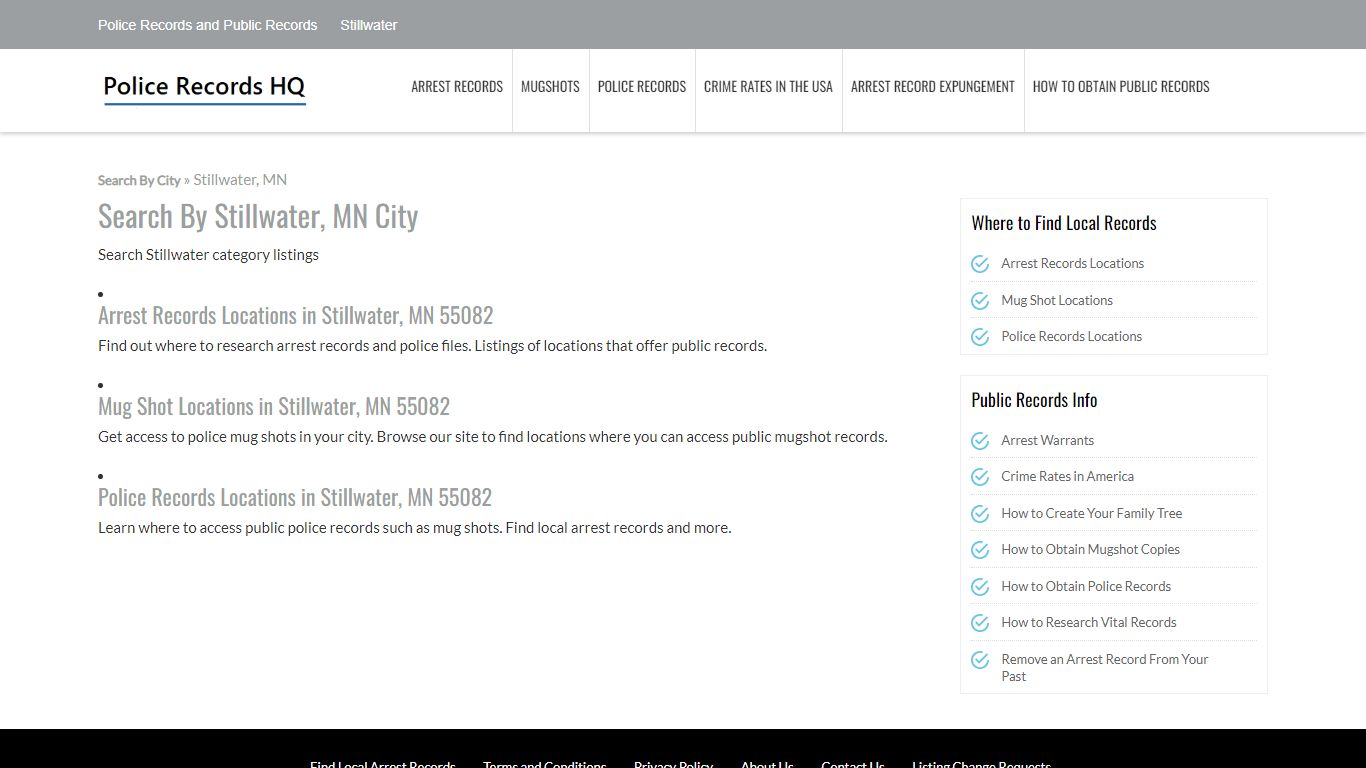This screenshot has width=1366, height=768.
Task: Click checkmark icon beside Arrest Warrants
Action: [980, 441]
